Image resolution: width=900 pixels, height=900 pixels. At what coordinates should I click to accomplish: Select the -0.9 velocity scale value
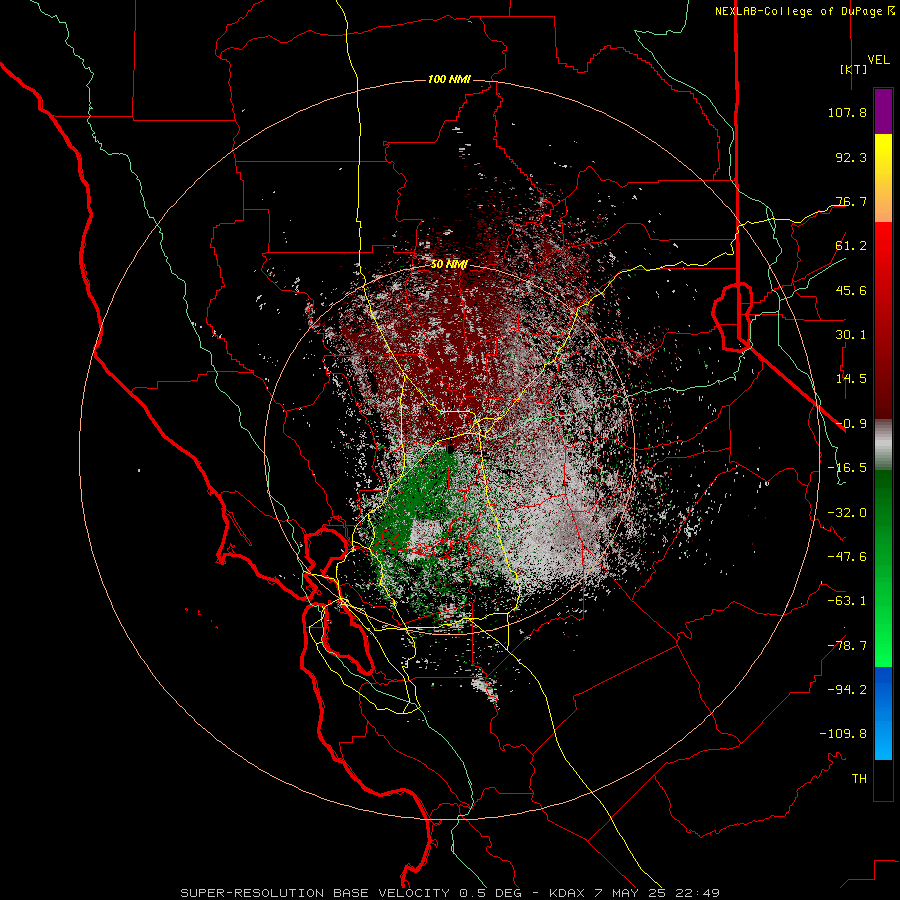(x=851, y=424)
